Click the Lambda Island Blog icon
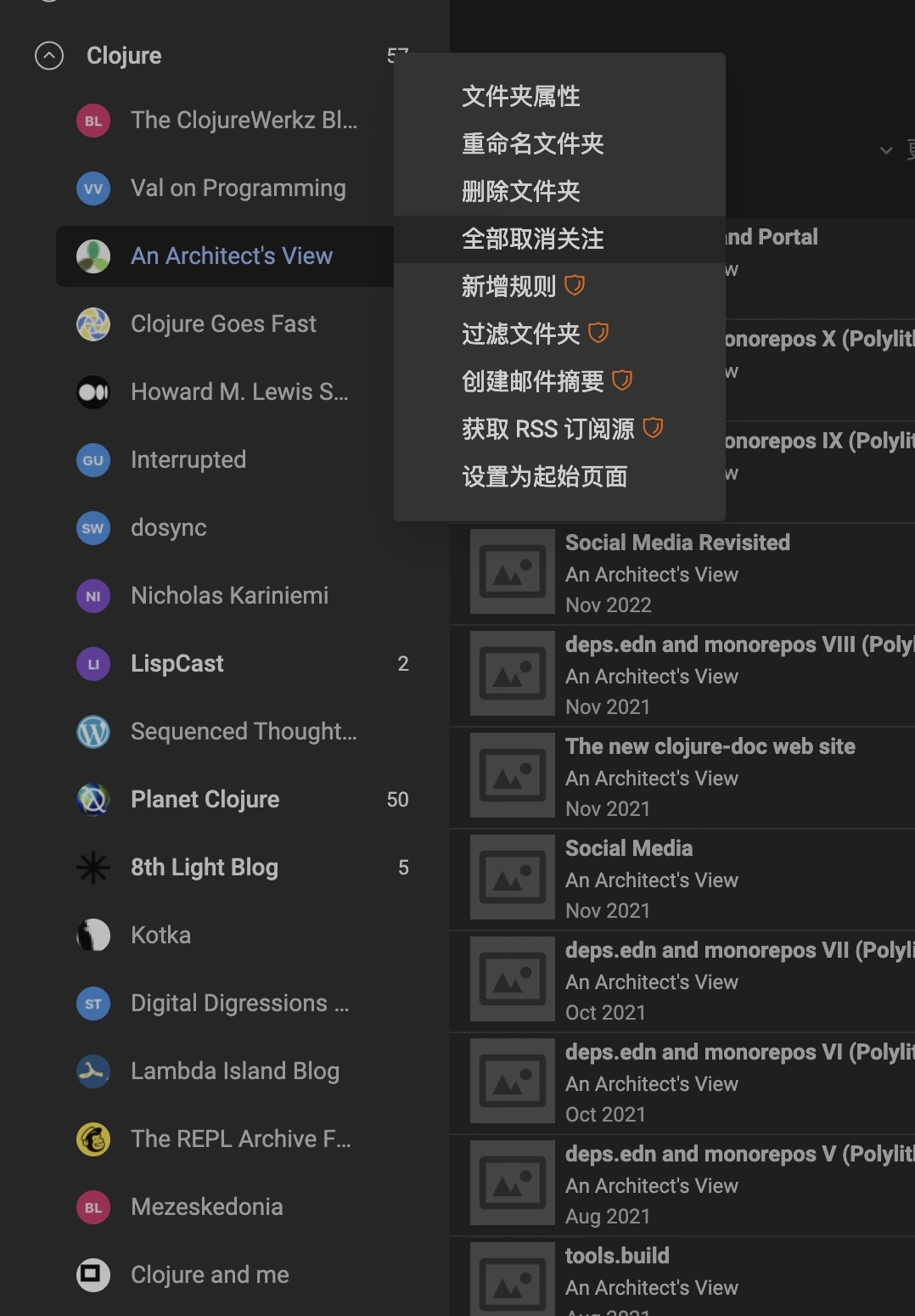Image resolution: width=915 pixels, height=1316 pixels. pyautogui.click(x=93, y=1071)
